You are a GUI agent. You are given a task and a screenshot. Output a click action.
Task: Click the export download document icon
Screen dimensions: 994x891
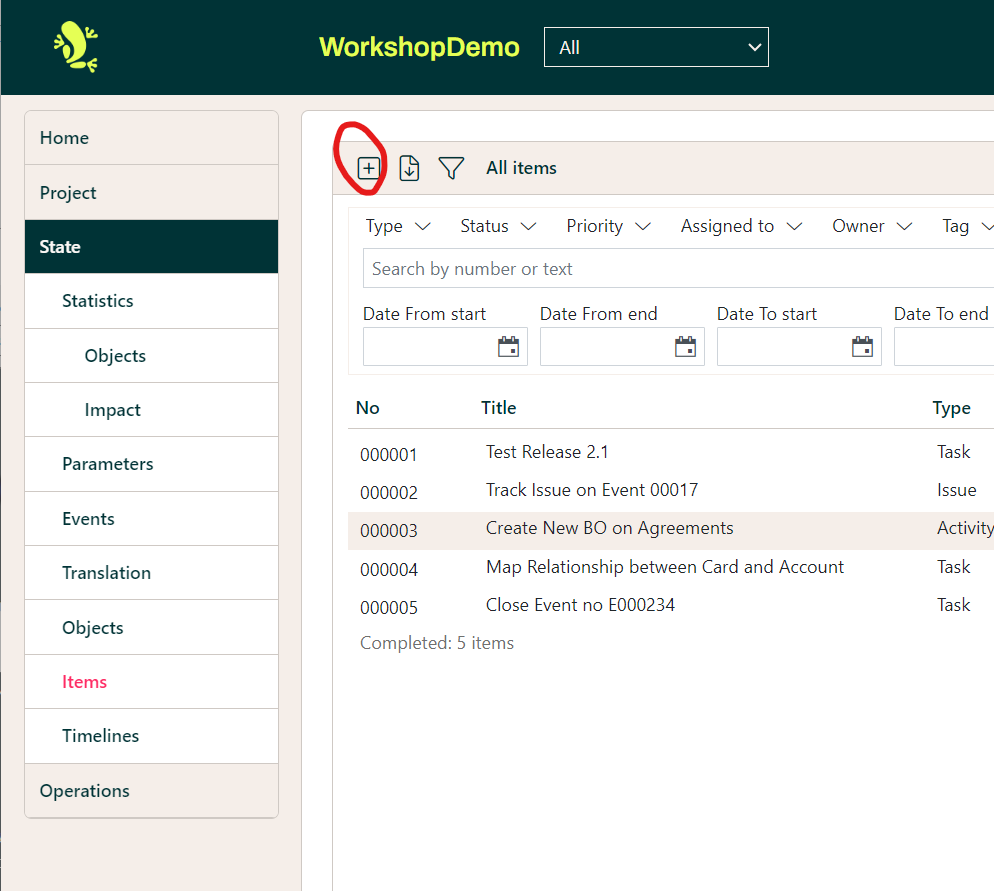[x=409, y=168]
